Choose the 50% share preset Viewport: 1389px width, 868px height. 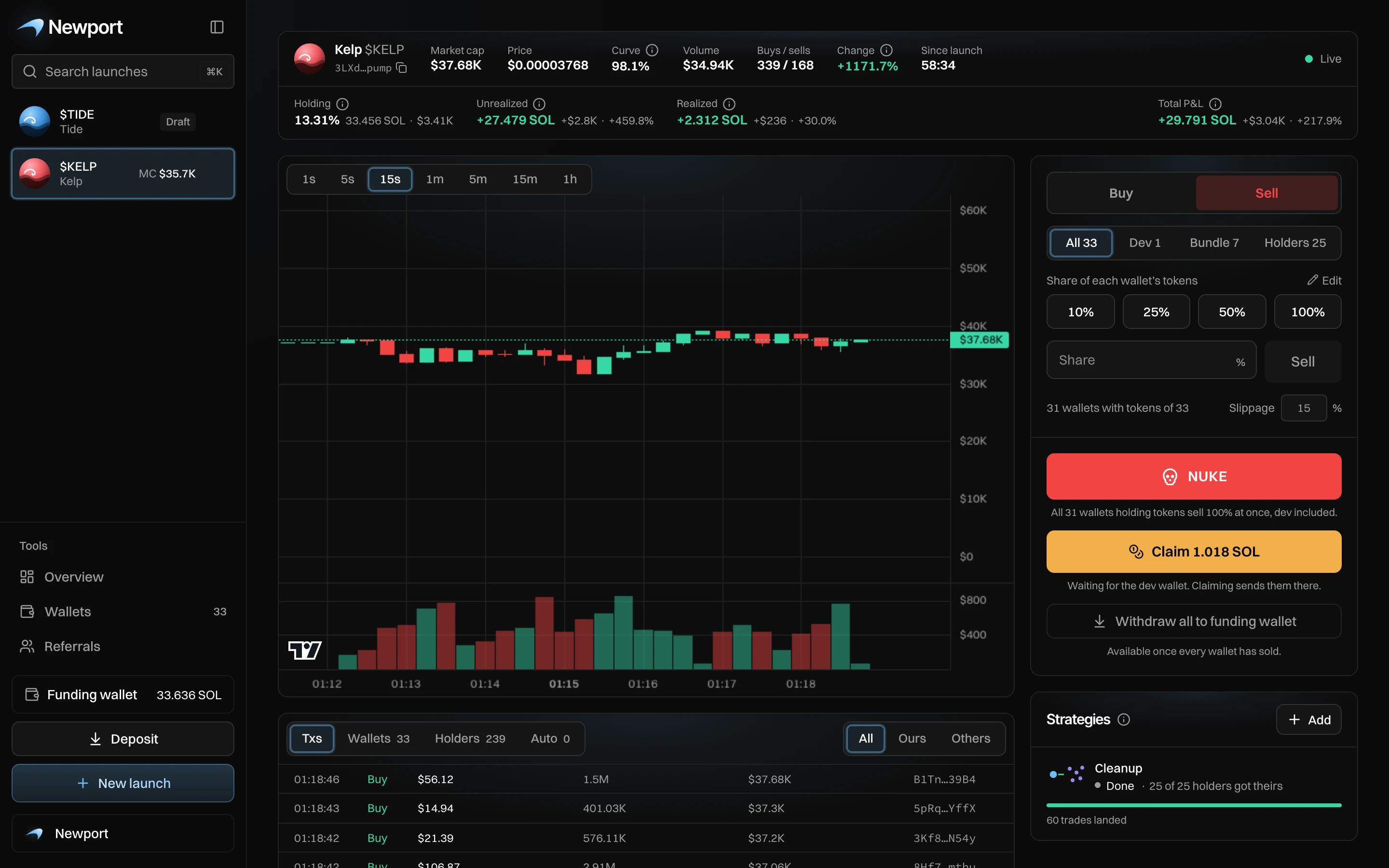[x=1232, y=312]
